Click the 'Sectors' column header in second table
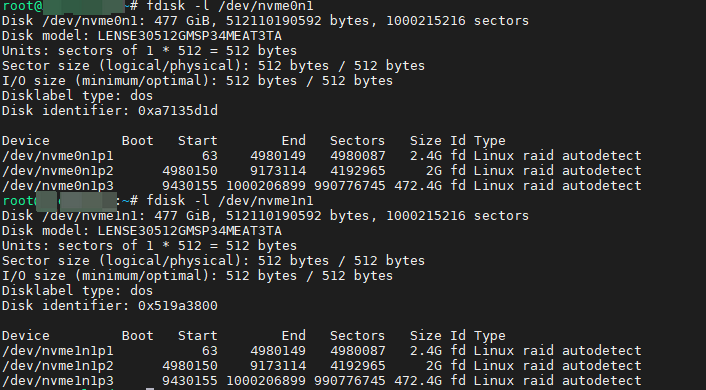Viewport: 706px width, 390px height. (357, 336)
